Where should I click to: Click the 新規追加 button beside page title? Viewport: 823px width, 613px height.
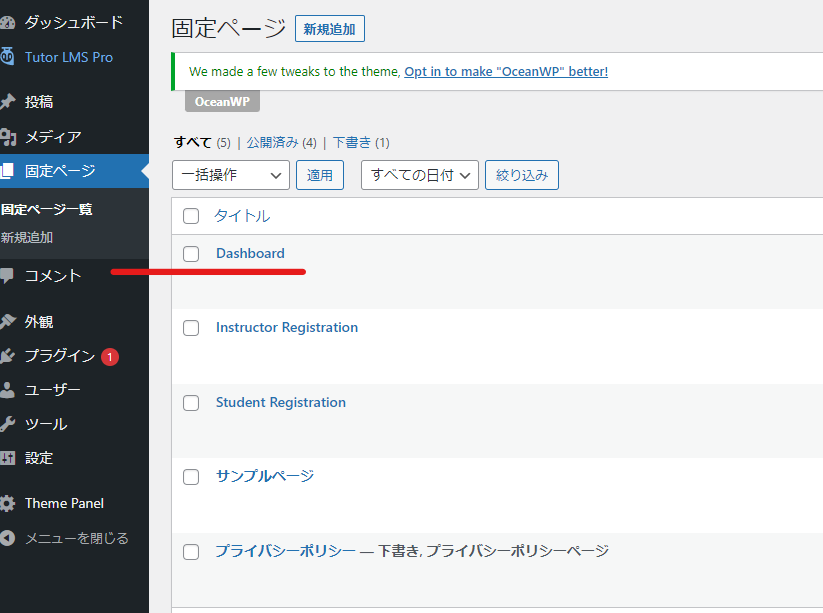coord(330,29)
